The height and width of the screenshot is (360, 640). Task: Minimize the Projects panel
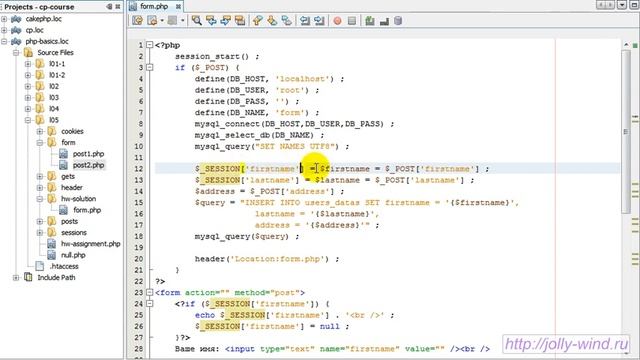pyautogui.click(x=109, y=7)
